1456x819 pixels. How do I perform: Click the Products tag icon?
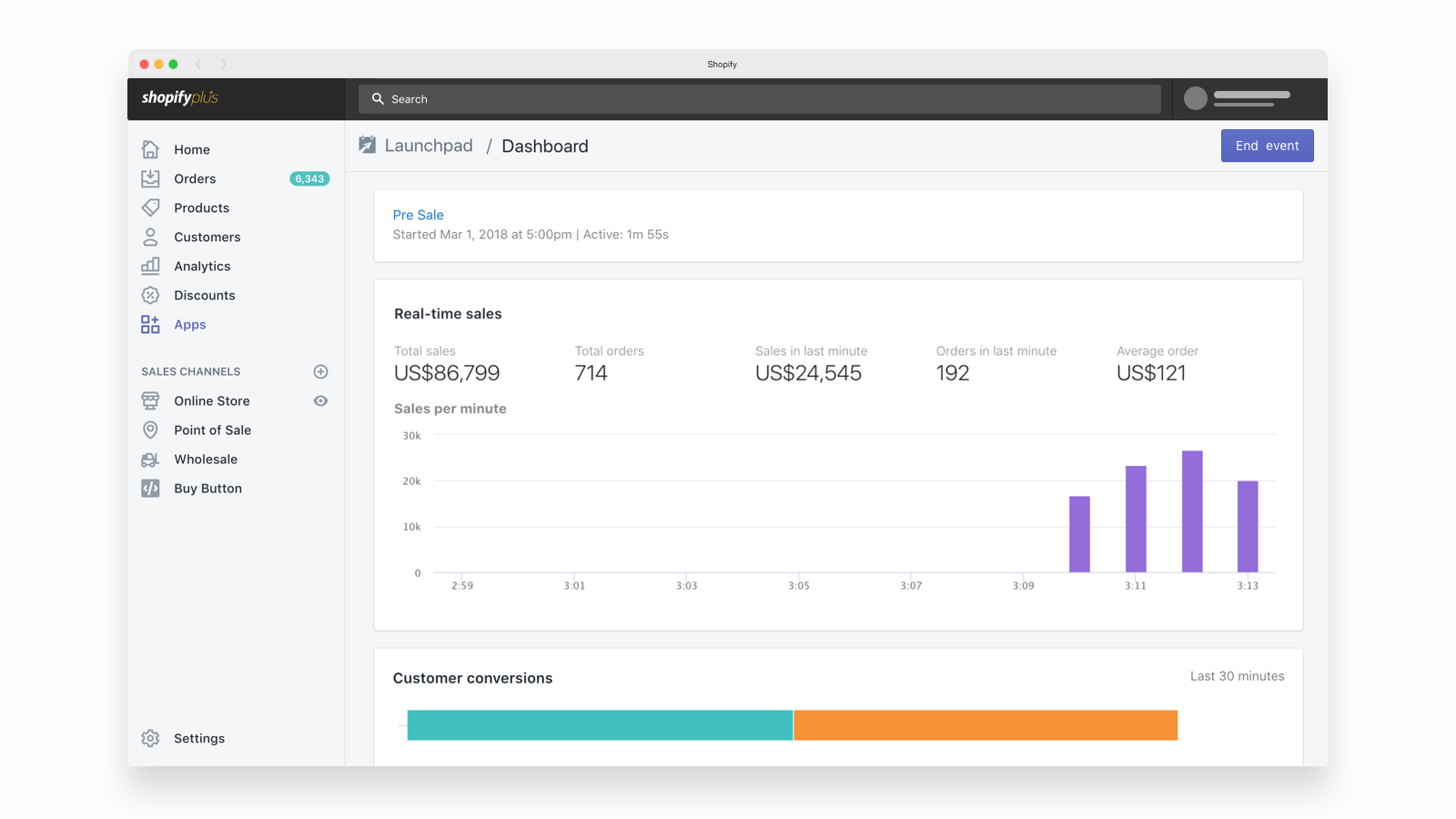[150, 207]
